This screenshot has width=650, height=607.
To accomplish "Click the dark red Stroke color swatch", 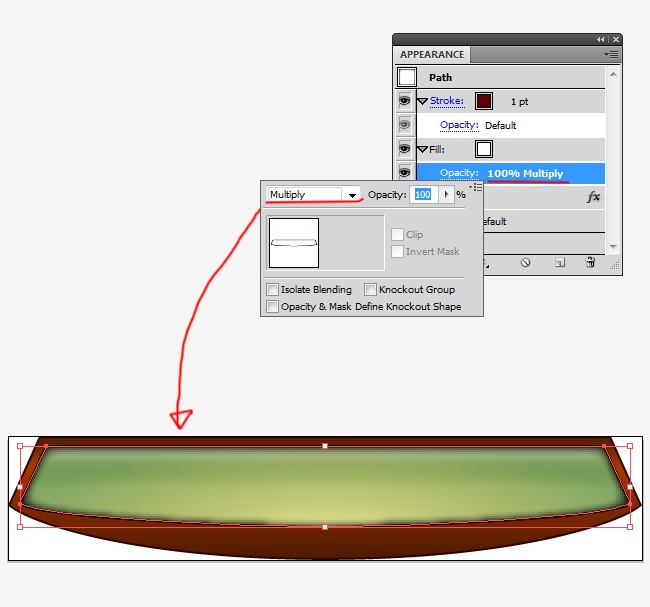I will tap(484, 101).
